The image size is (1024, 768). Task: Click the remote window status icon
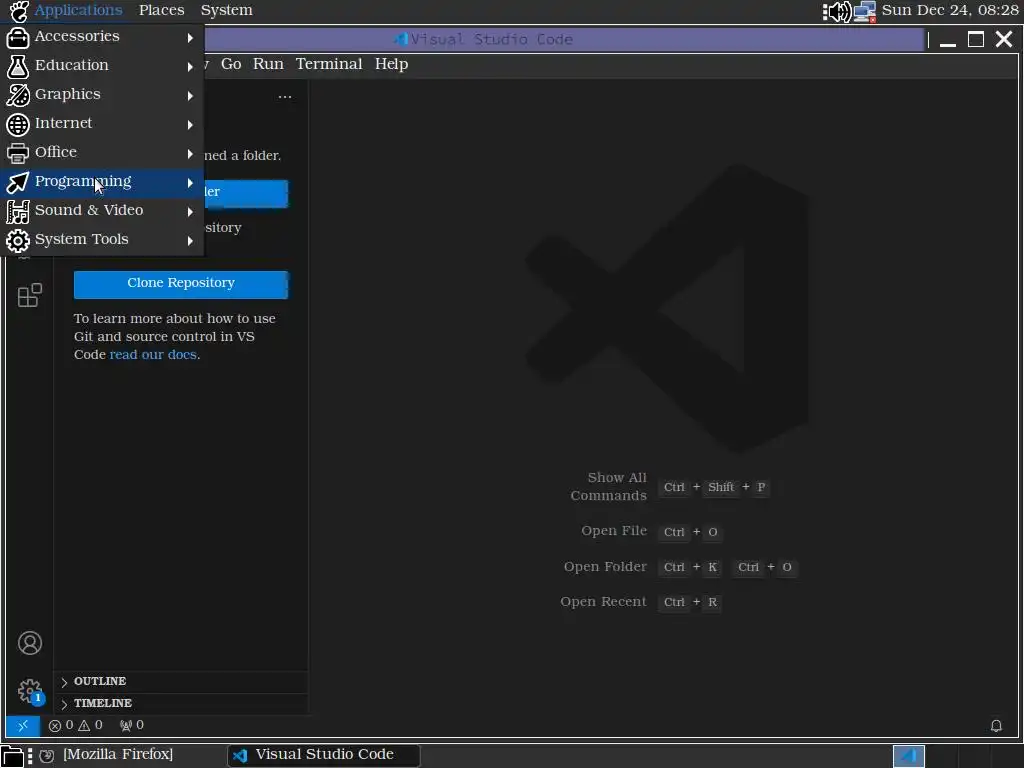(x=23, y=726)
